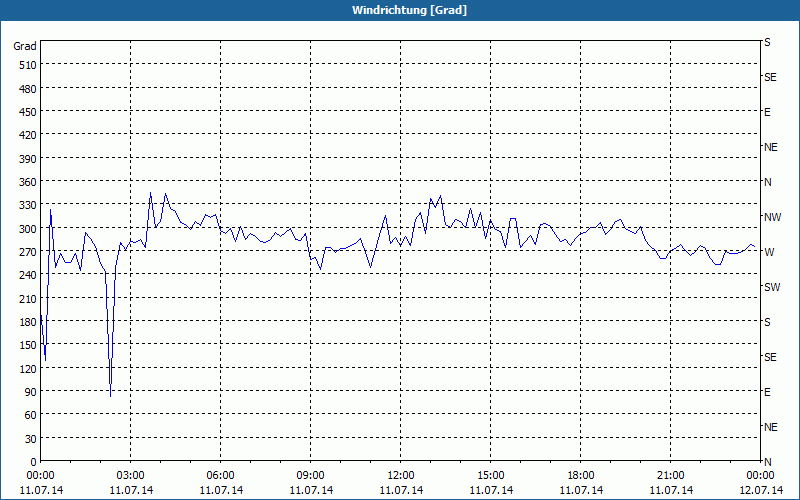Viewport: 800px width, 500px height.
Task: Select the 'NW' compass label
Action: [x=772, y=217]
